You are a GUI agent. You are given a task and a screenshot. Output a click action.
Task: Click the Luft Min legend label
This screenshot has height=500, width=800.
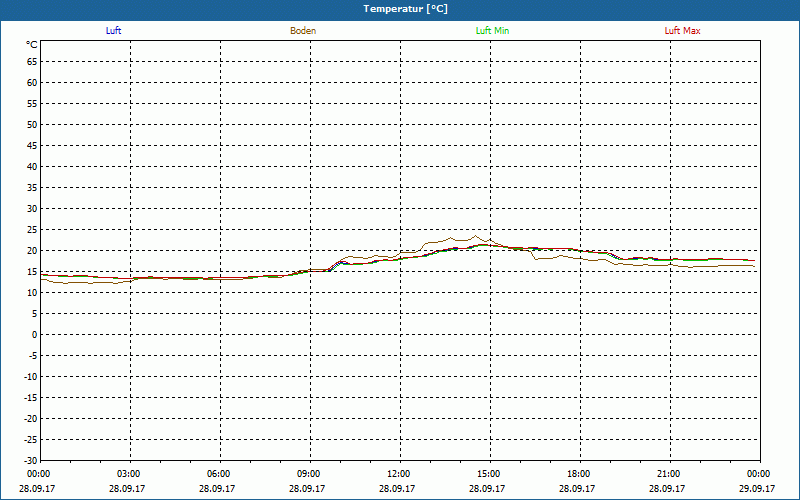[x=492, y=31]
